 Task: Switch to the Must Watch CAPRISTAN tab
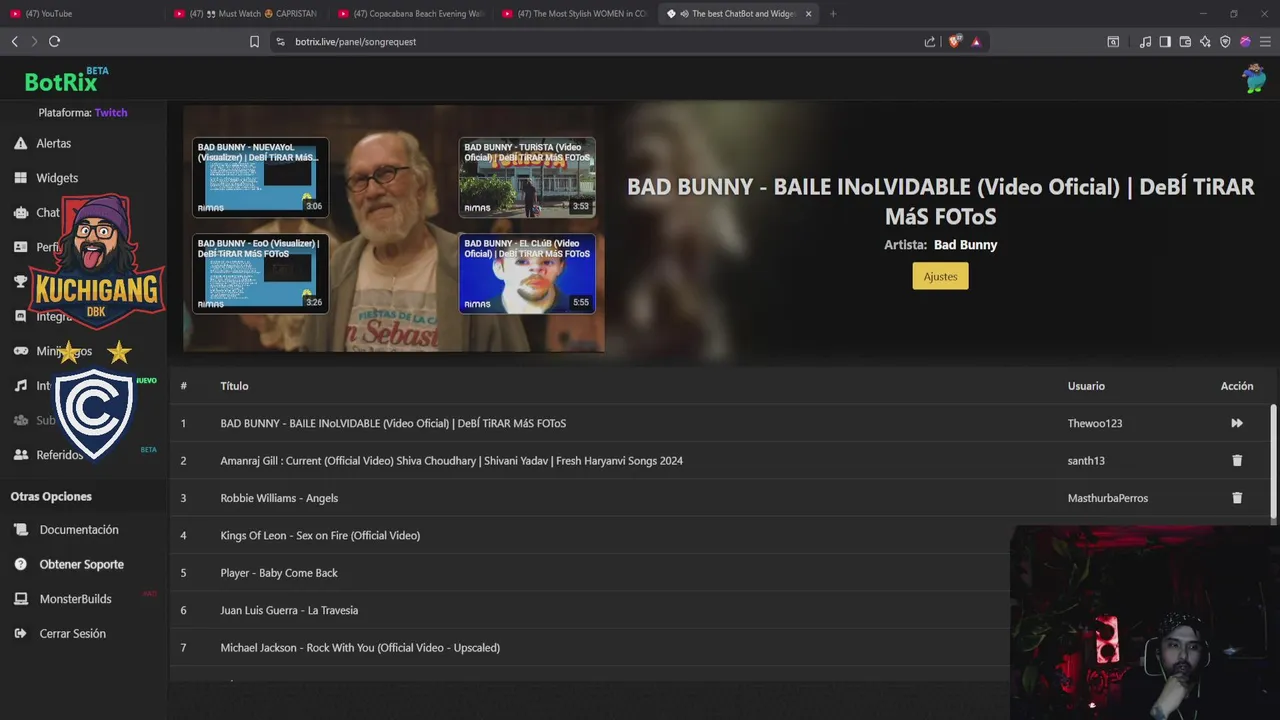(245, 13)
